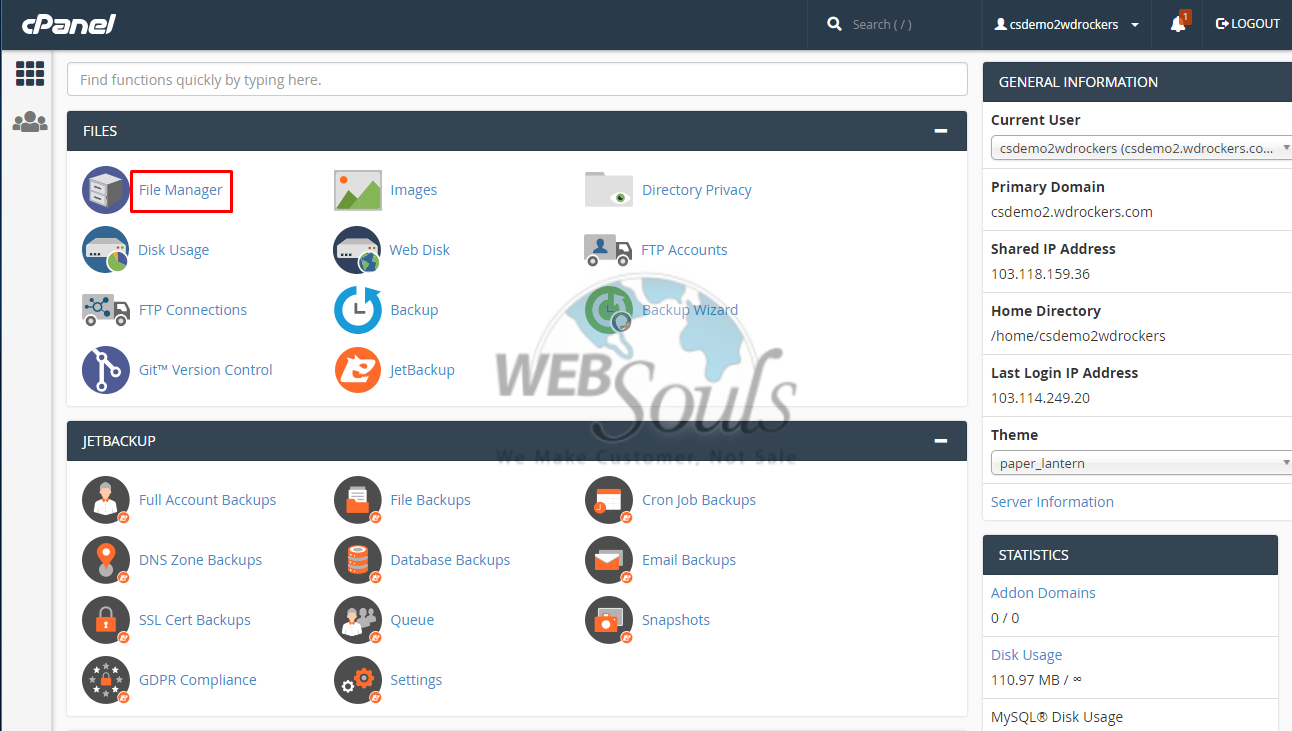Click the Email Backups link
The width and height of the screenshot is (1292, 731).
pyautogui.click(x=689, y=560)
